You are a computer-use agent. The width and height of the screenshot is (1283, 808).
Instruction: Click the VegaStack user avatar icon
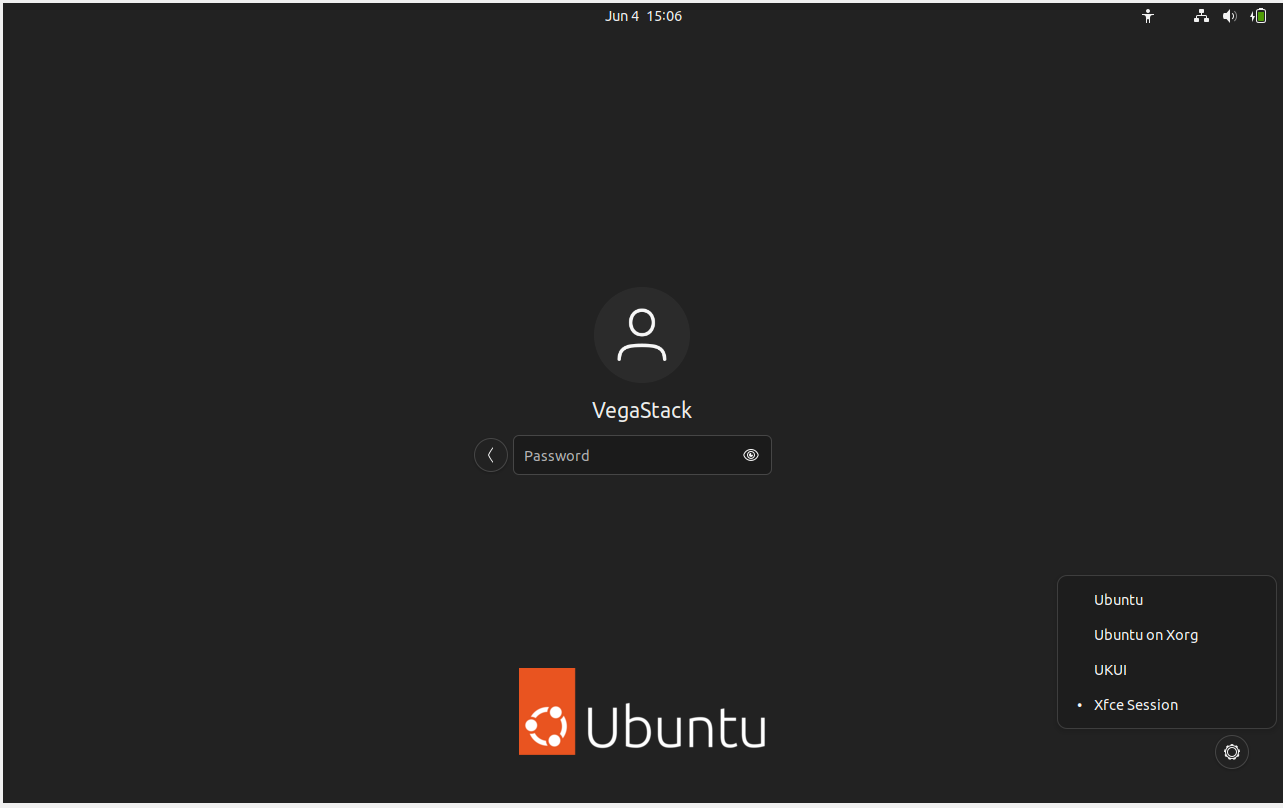tap(642, 335)
